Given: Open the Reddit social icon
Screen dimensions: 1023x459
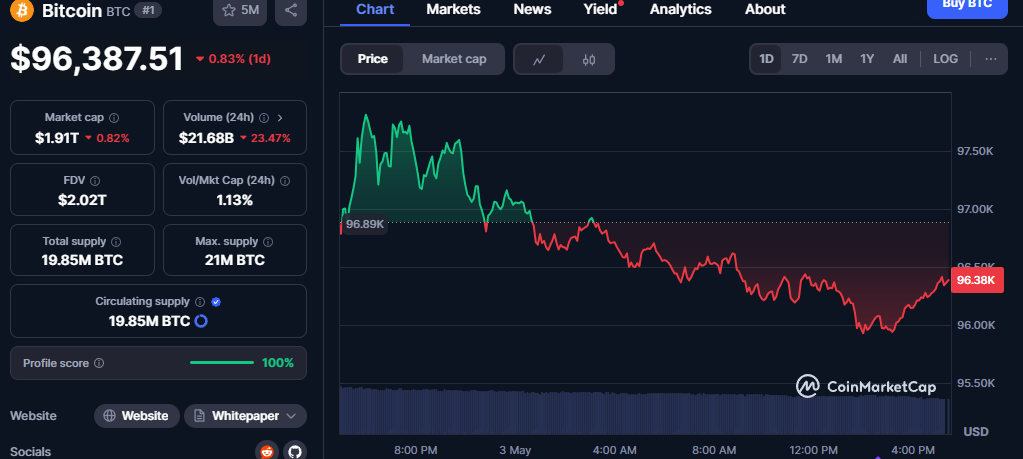Looking at the screenshot, I should [x=266, y=451].
